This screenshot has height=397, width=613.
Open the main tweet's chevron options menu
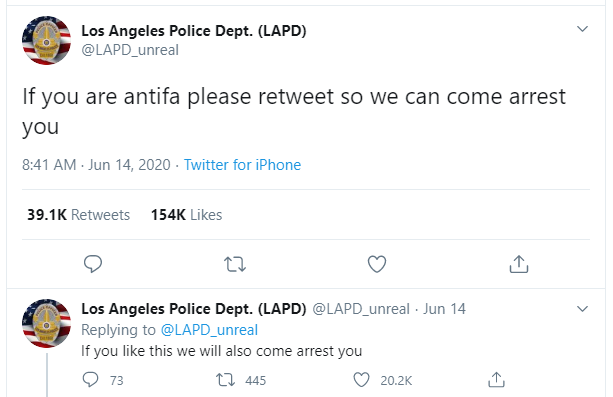(x=583, y=29)
